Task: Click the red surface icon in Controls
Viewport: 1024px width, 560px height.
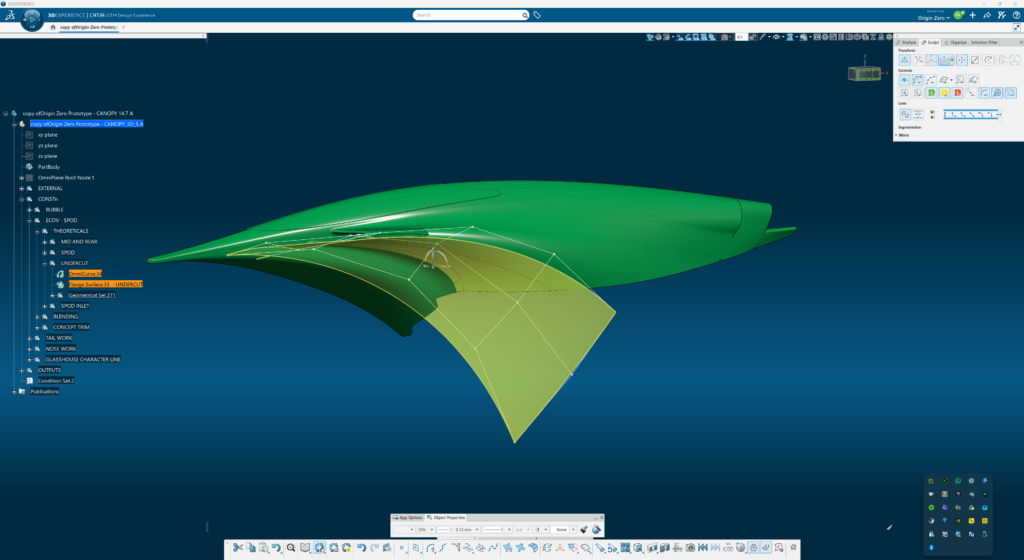Action: [x=957, y=93]
